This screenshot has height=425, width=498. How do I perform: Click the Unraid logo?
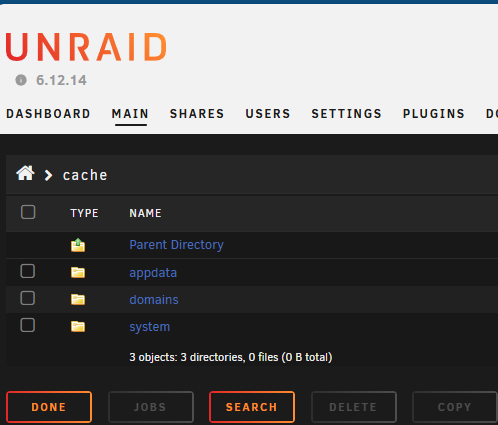click(x=86, y=47)
